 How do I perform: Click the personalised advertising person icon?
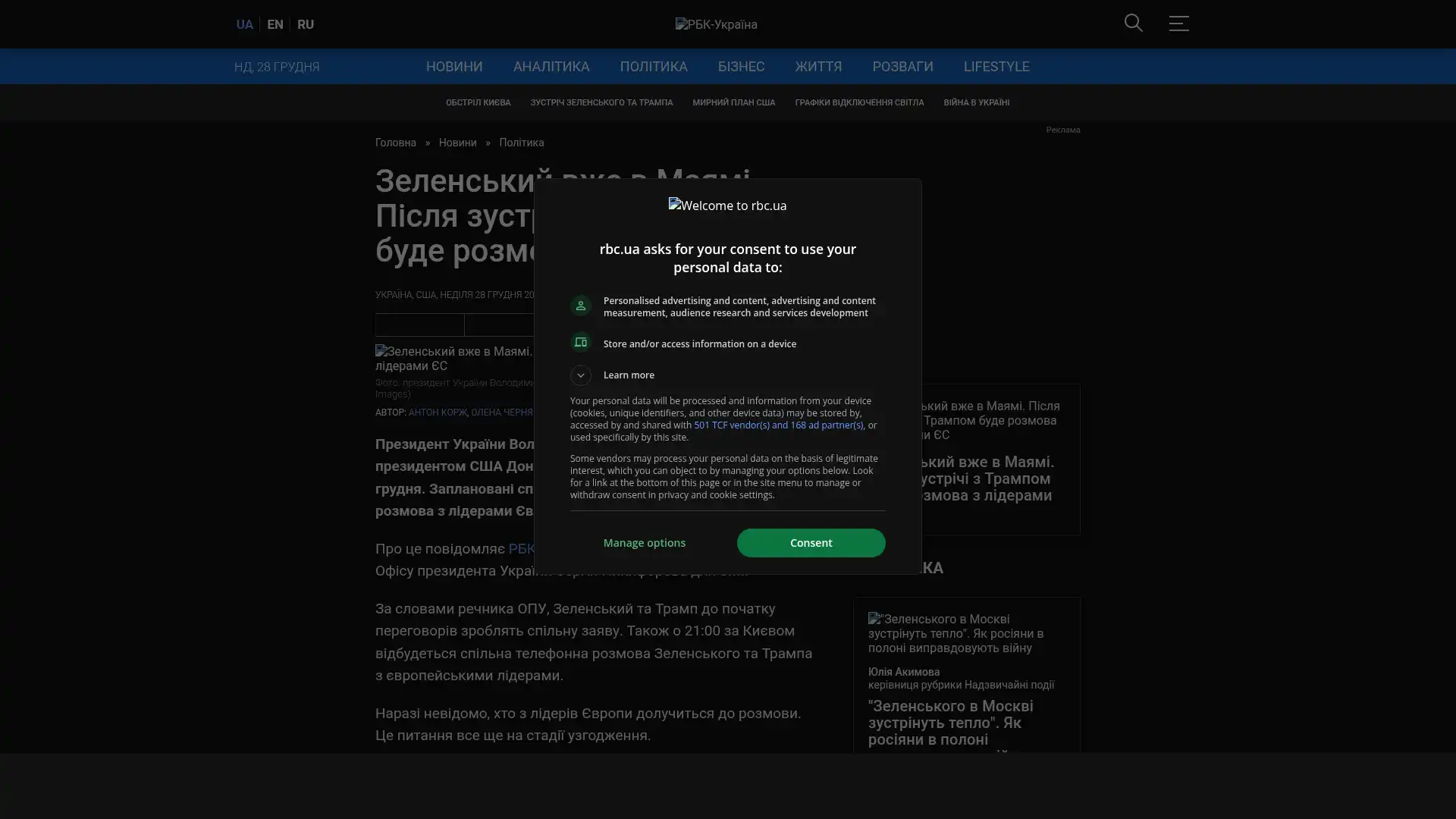click(581, 306)
